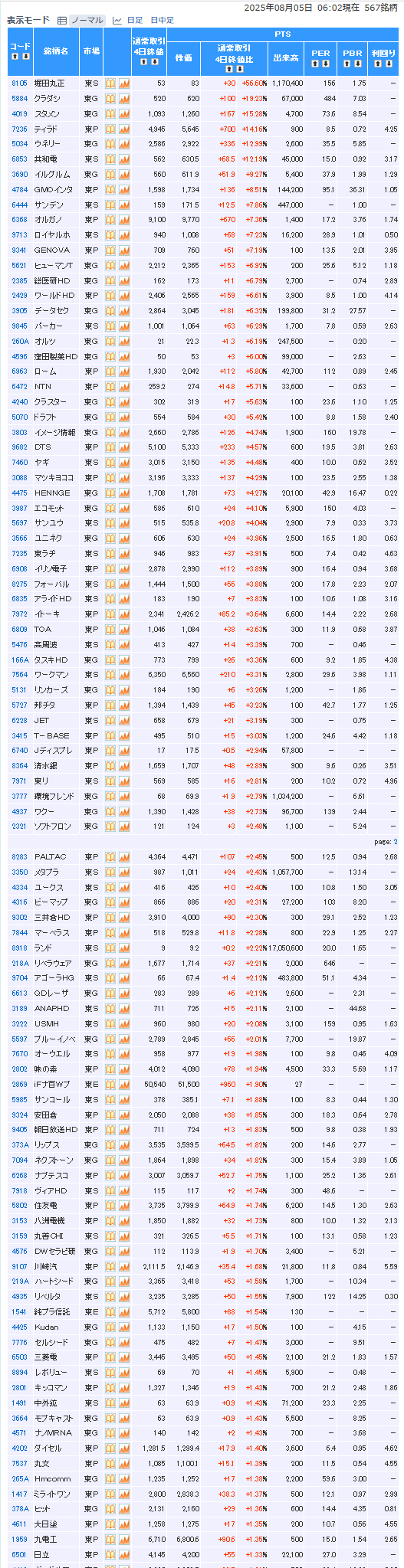Open stock code 166A link

tap(20, 660)
